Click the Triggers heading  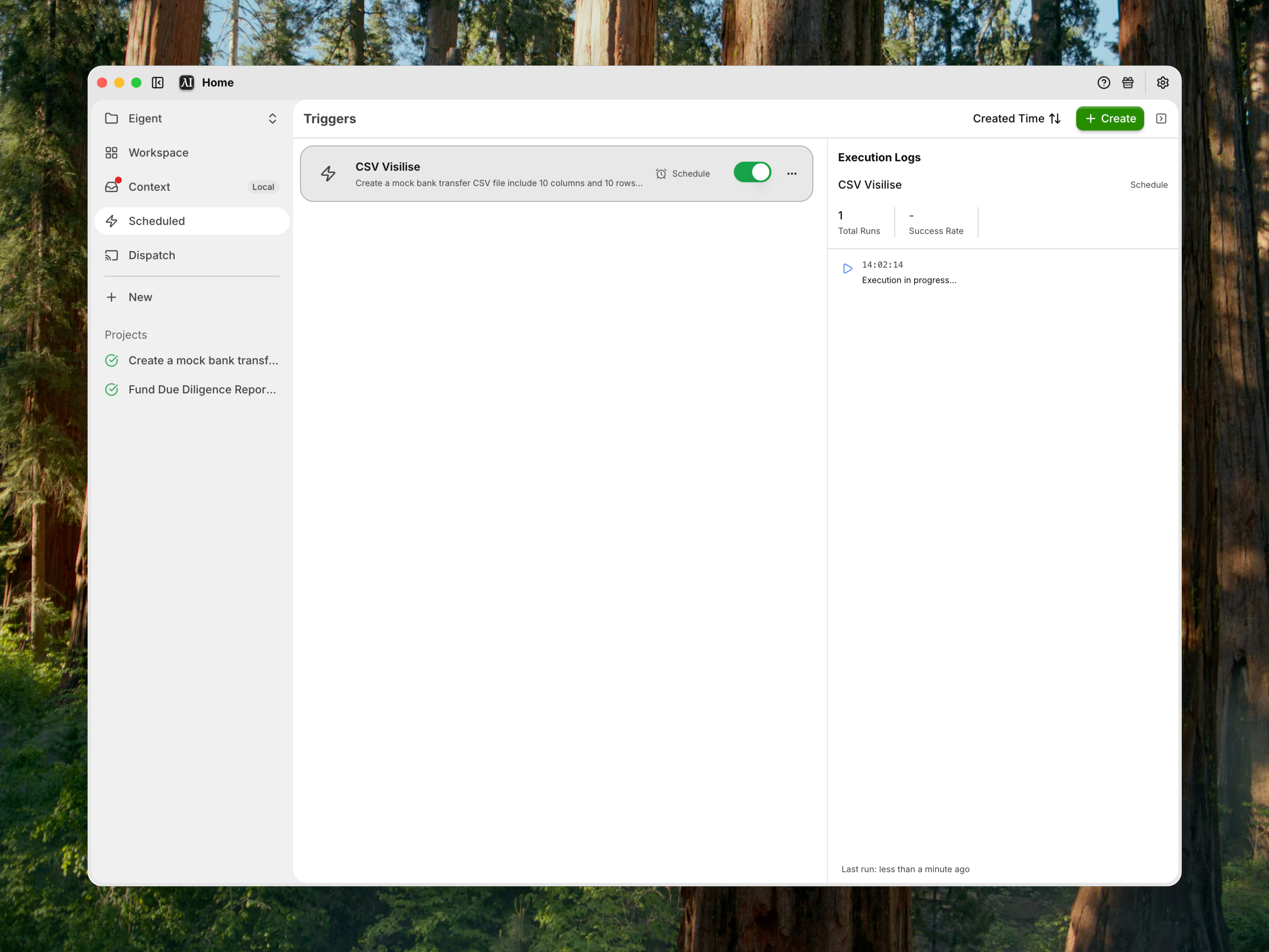click(x=330, y=118)
